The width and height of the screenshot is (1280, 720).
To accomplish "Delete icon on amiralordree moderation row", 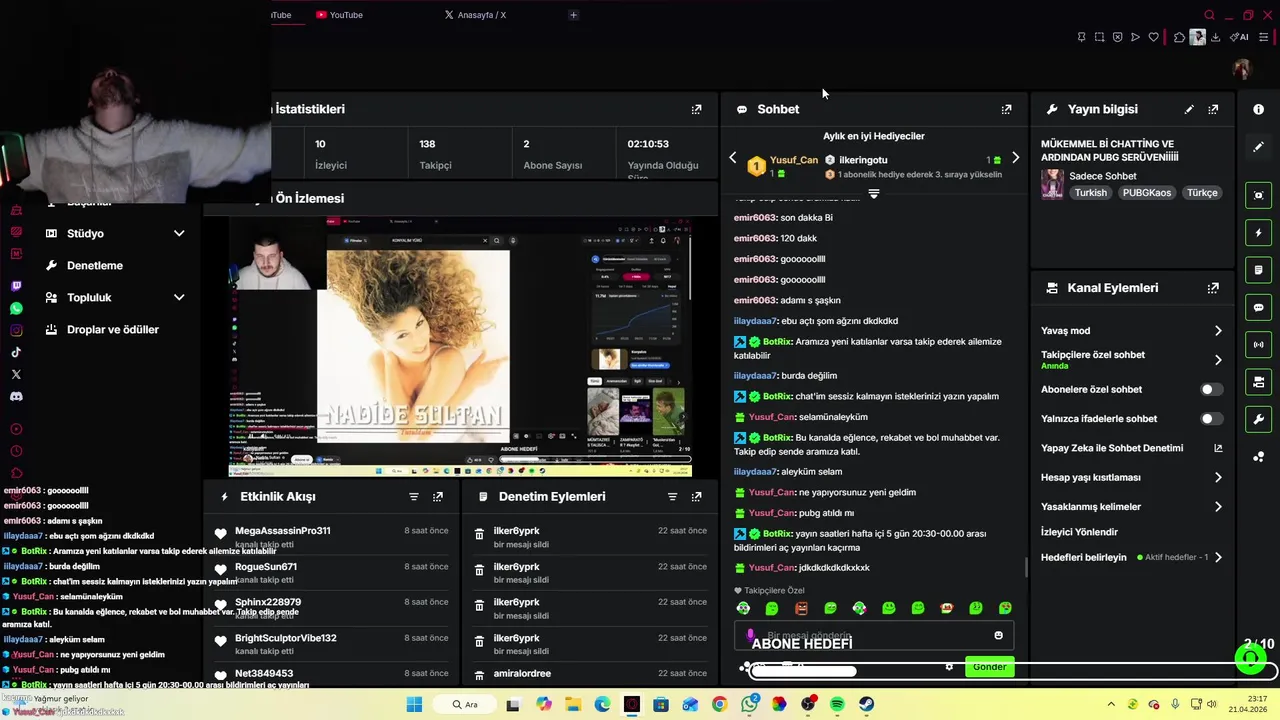I will click(x=479, y=675).
